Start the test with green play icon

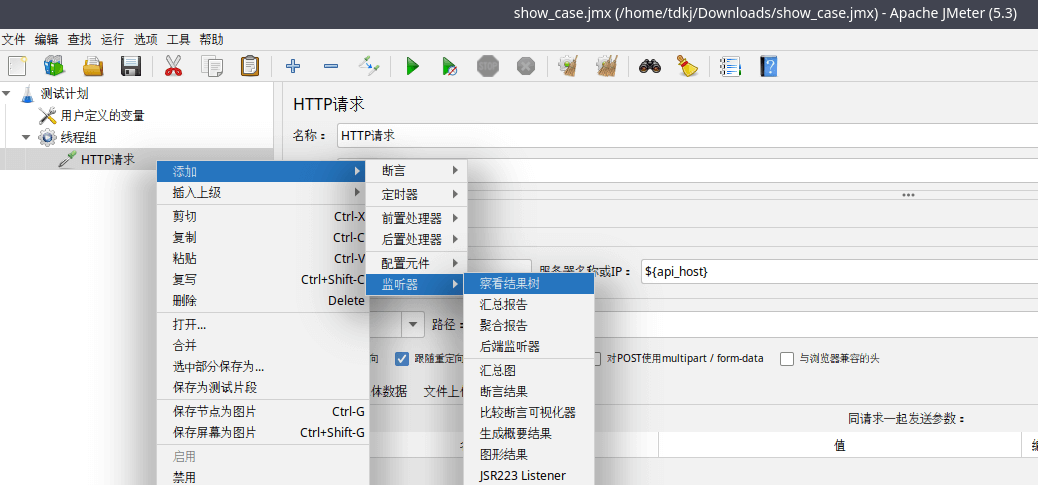click(412, 66)
